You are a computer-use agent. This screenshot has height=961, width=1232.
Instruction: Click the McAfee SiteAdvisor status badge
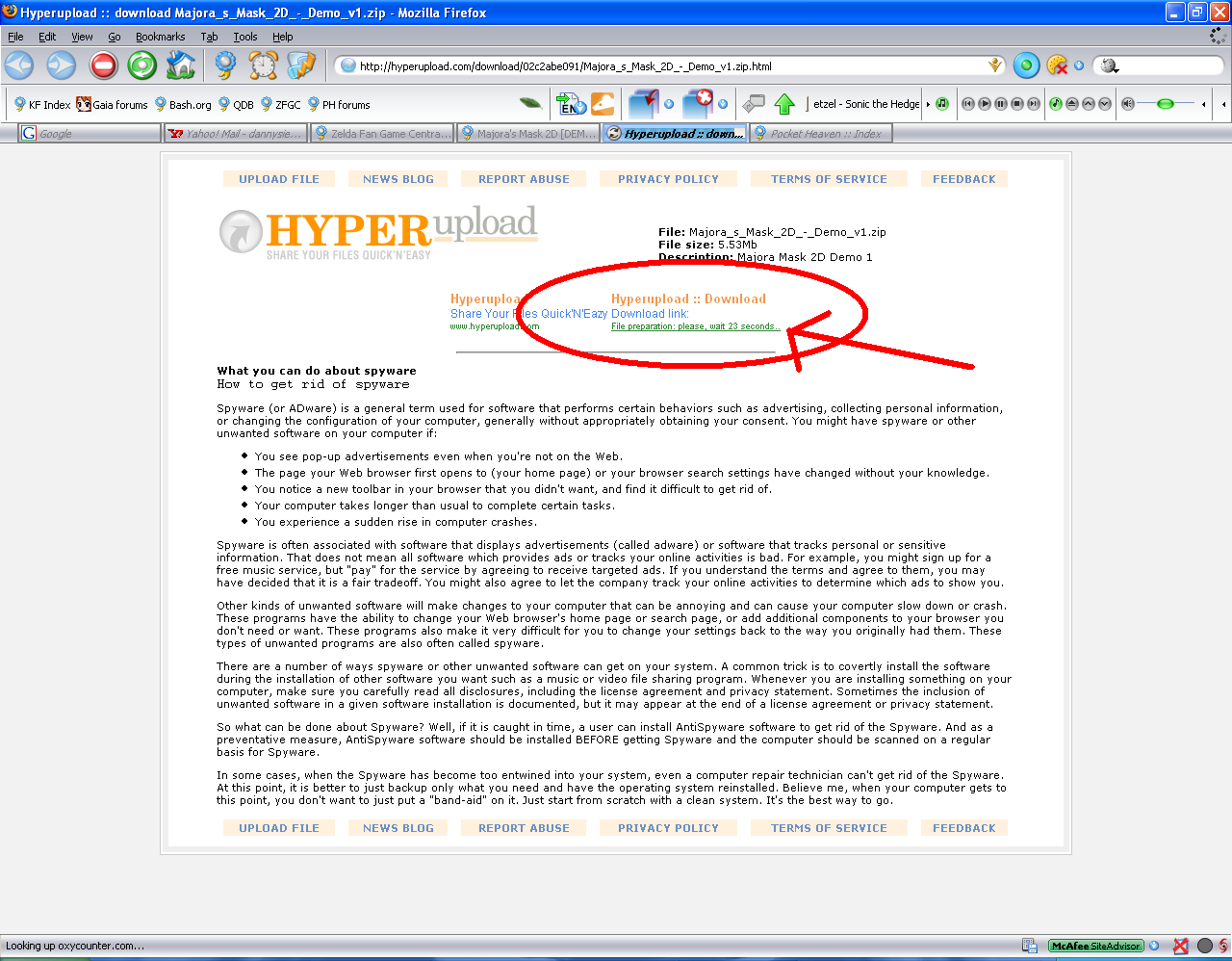click(x=1095, y=946)
